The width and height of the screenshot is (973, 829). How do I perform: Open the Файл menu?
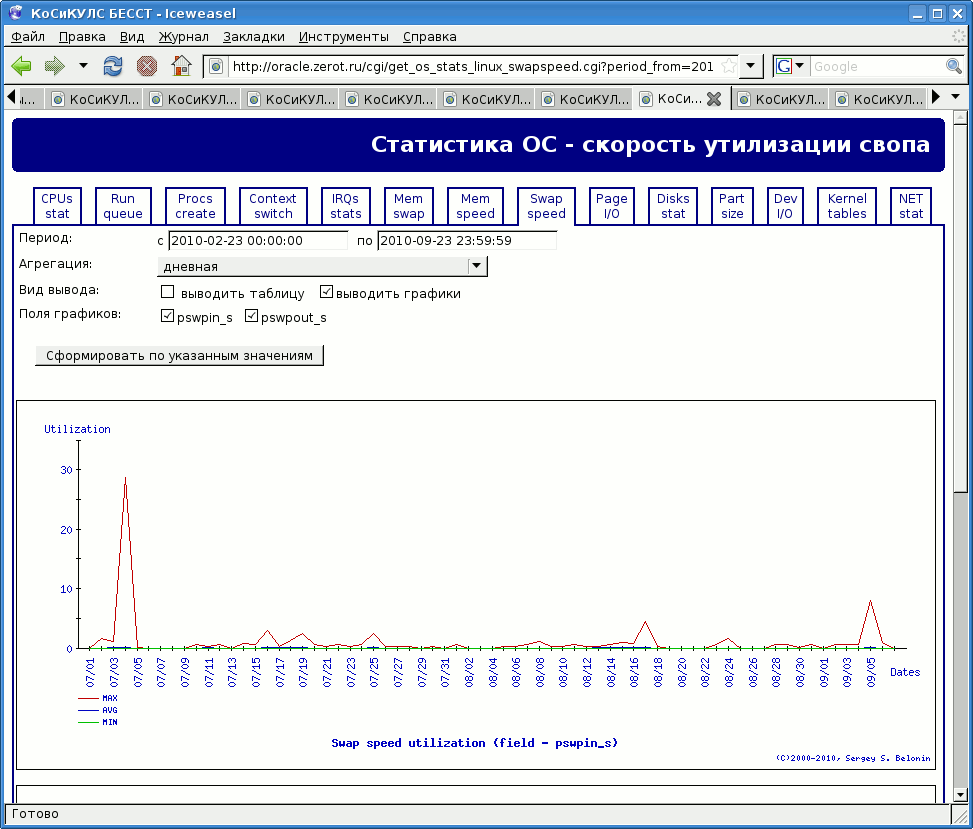point(28,37)
